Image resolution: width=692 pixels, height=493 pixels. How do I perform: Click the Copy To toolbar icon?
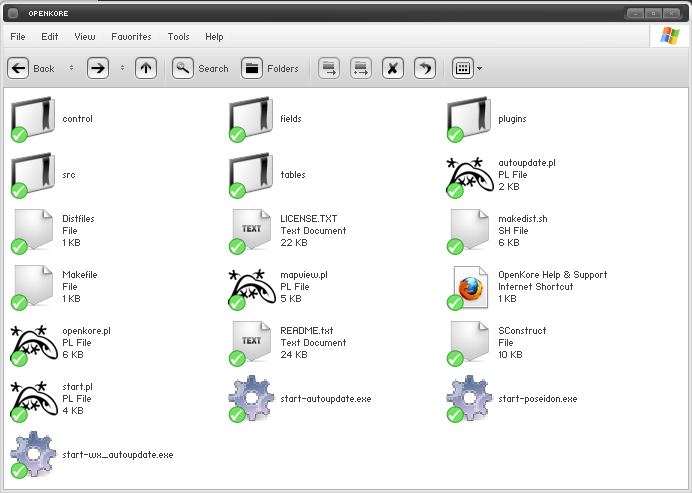361,68
